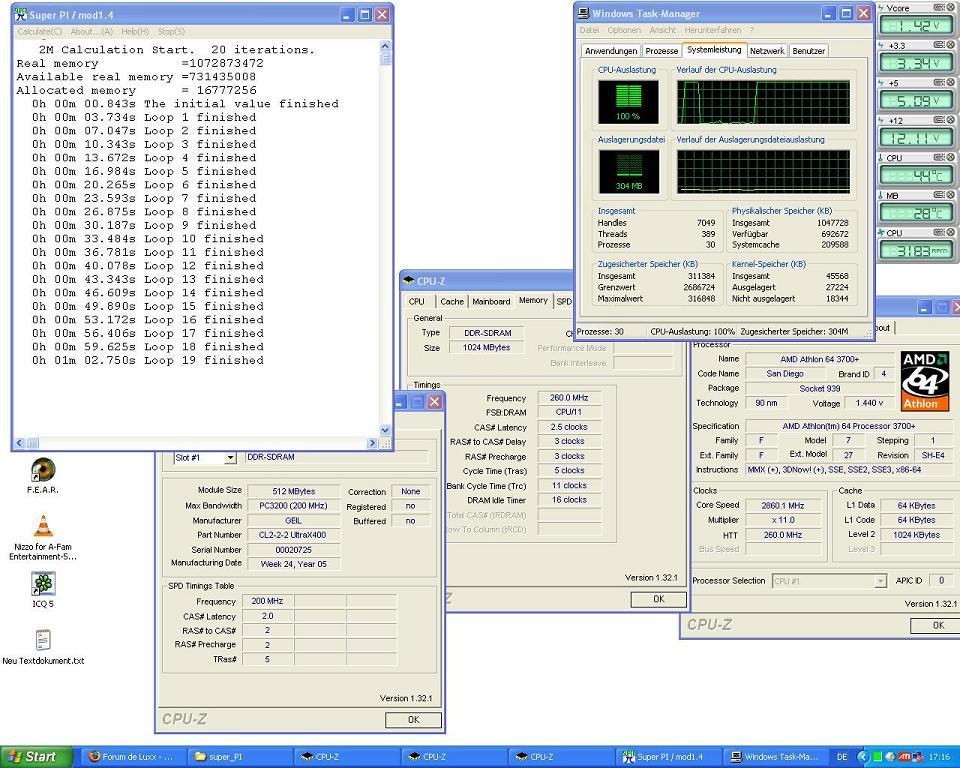Open Herunterfahren menu in Task-Manager
960x768 pixels.
[x=713, y=30]
